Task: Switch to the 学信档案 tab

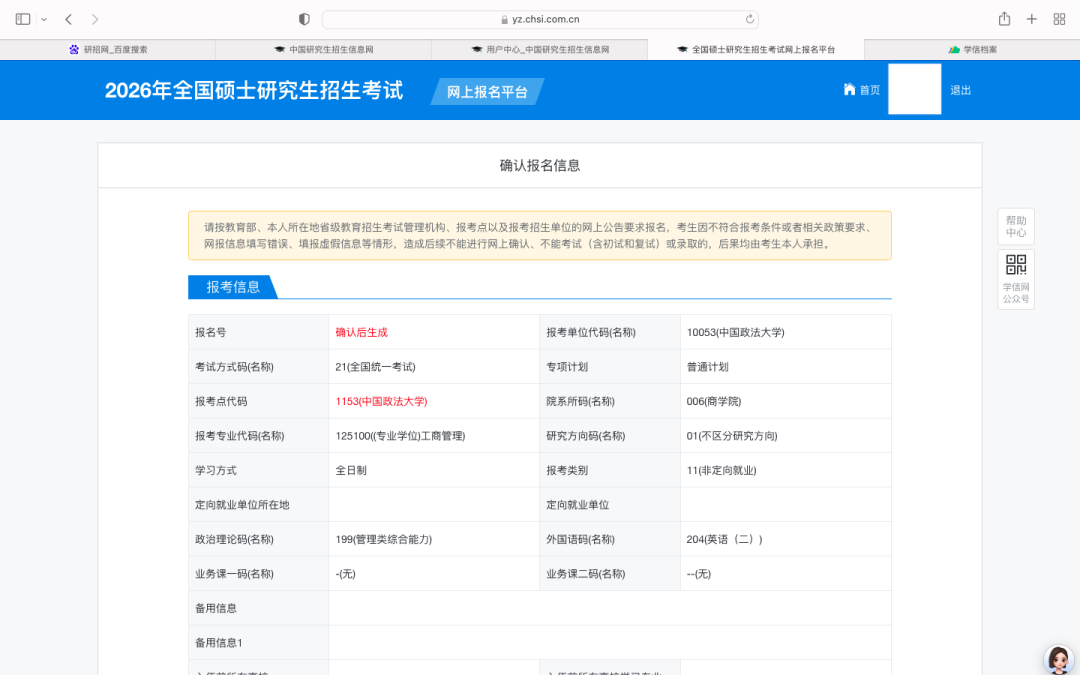Action: click(x=972, y=49)
